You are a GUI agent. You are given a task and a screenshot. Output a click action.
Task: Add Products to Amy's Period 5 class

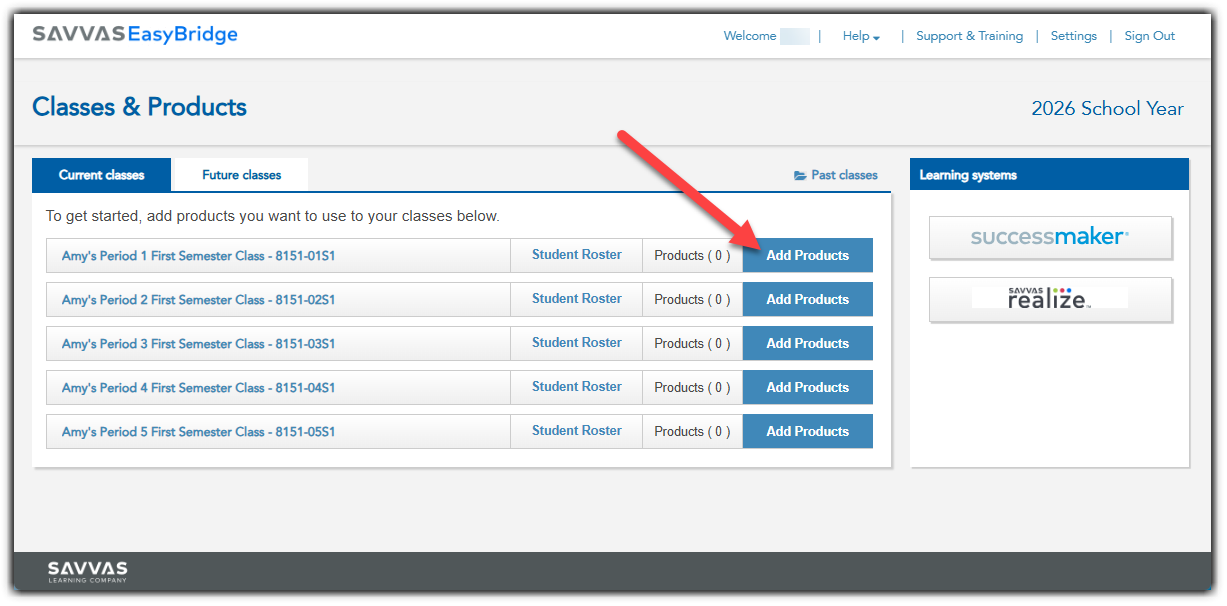point(807,430)
